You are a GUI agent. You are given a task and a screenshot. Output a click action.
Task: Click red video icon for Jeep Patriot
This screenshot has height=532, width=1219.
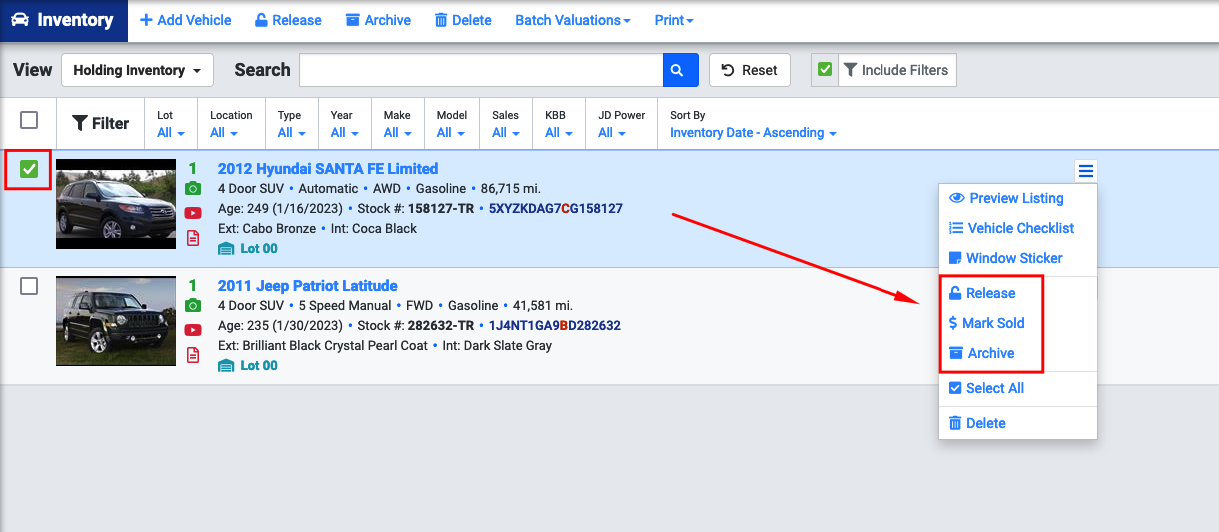pyautogui.click(x=193, y=330)
